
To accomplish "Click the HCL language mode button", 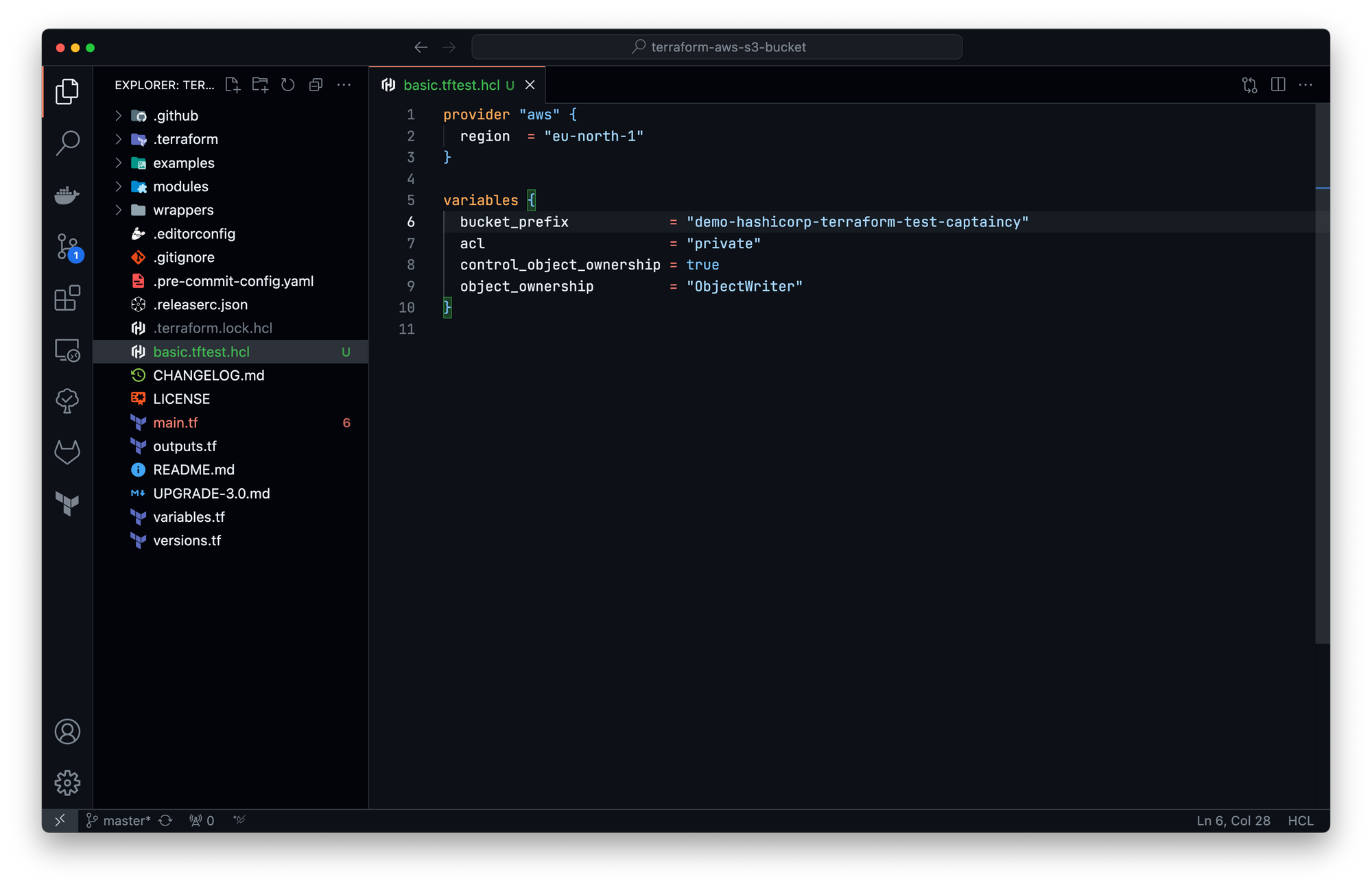I will [x=1300, y=821].
